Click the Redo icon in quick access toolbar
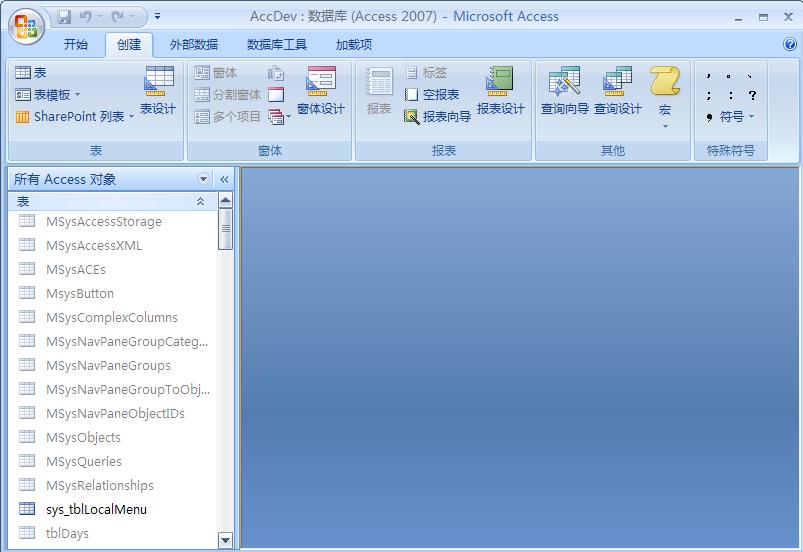 coord(118,17)
